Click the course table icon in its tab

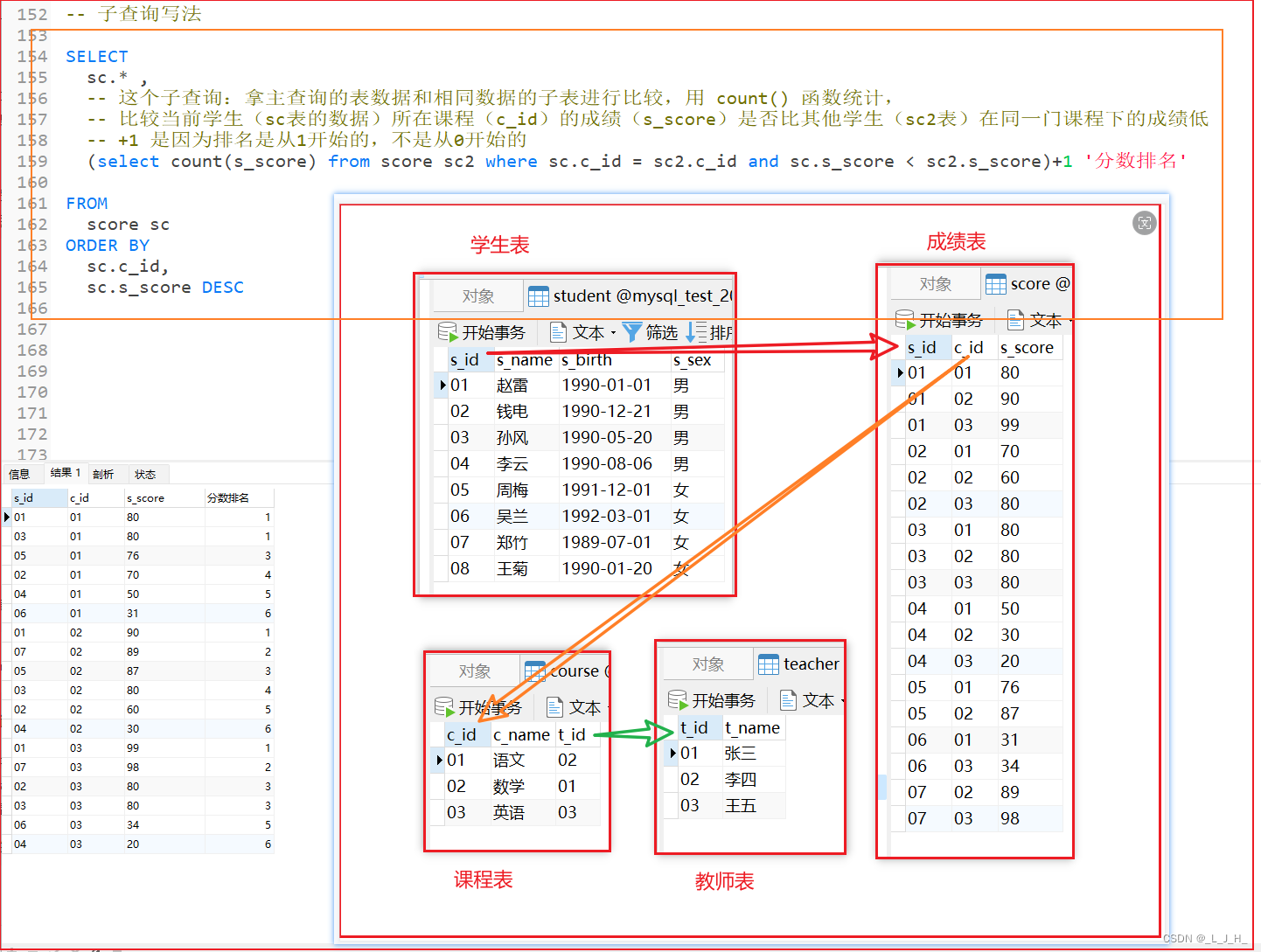535,671
